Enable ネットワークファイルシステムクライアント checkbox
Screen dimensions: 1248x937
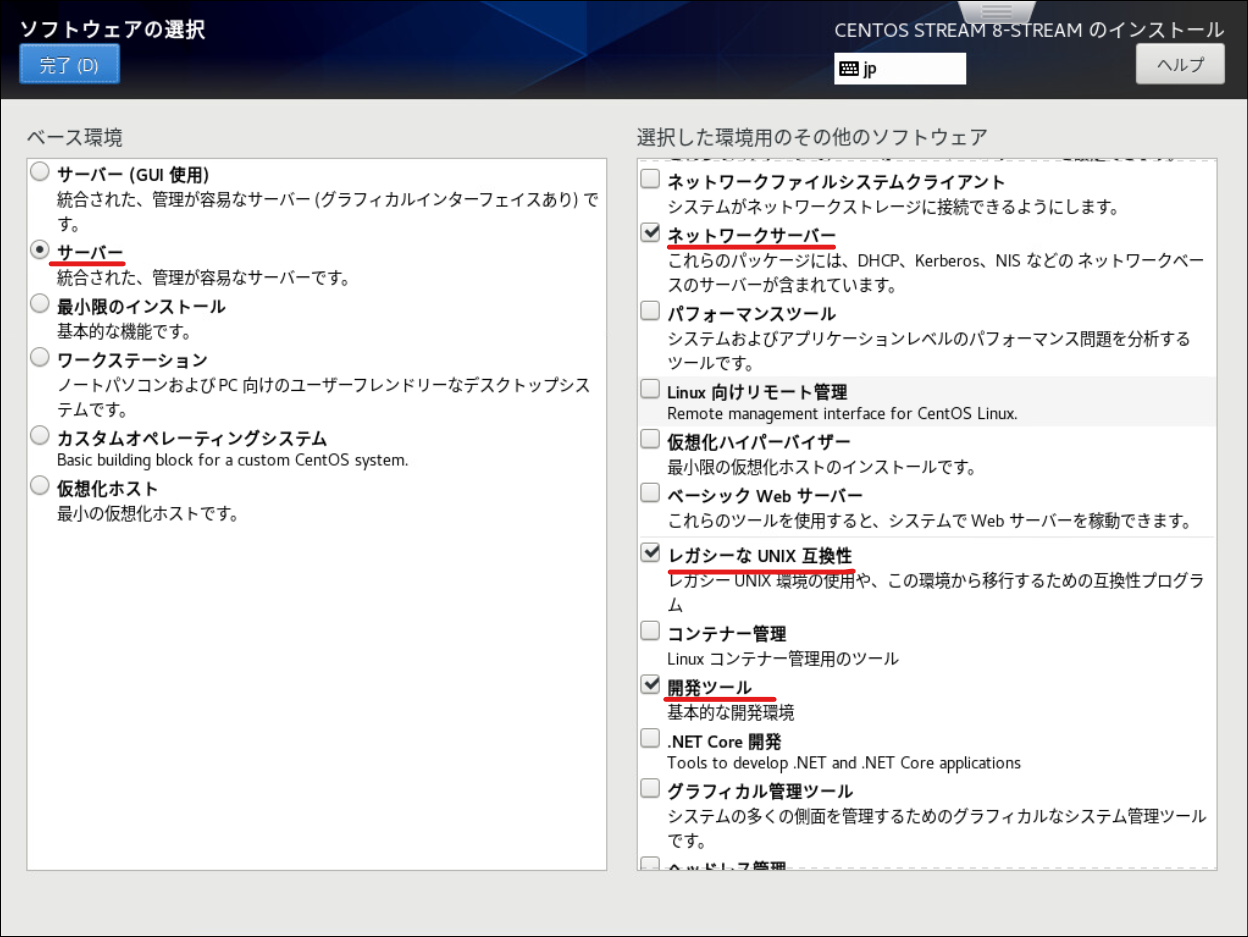tap(650, 180)
